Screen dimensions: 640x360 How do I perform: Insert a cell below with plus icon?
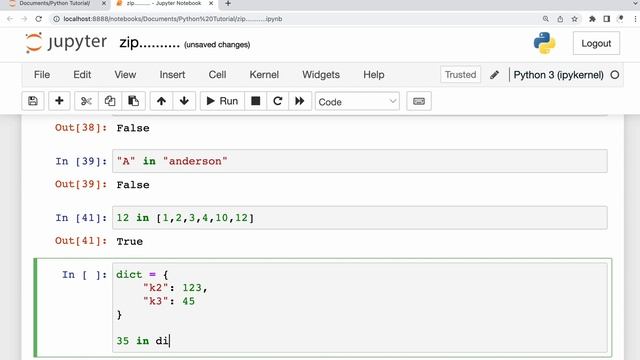tap(59, 101)
